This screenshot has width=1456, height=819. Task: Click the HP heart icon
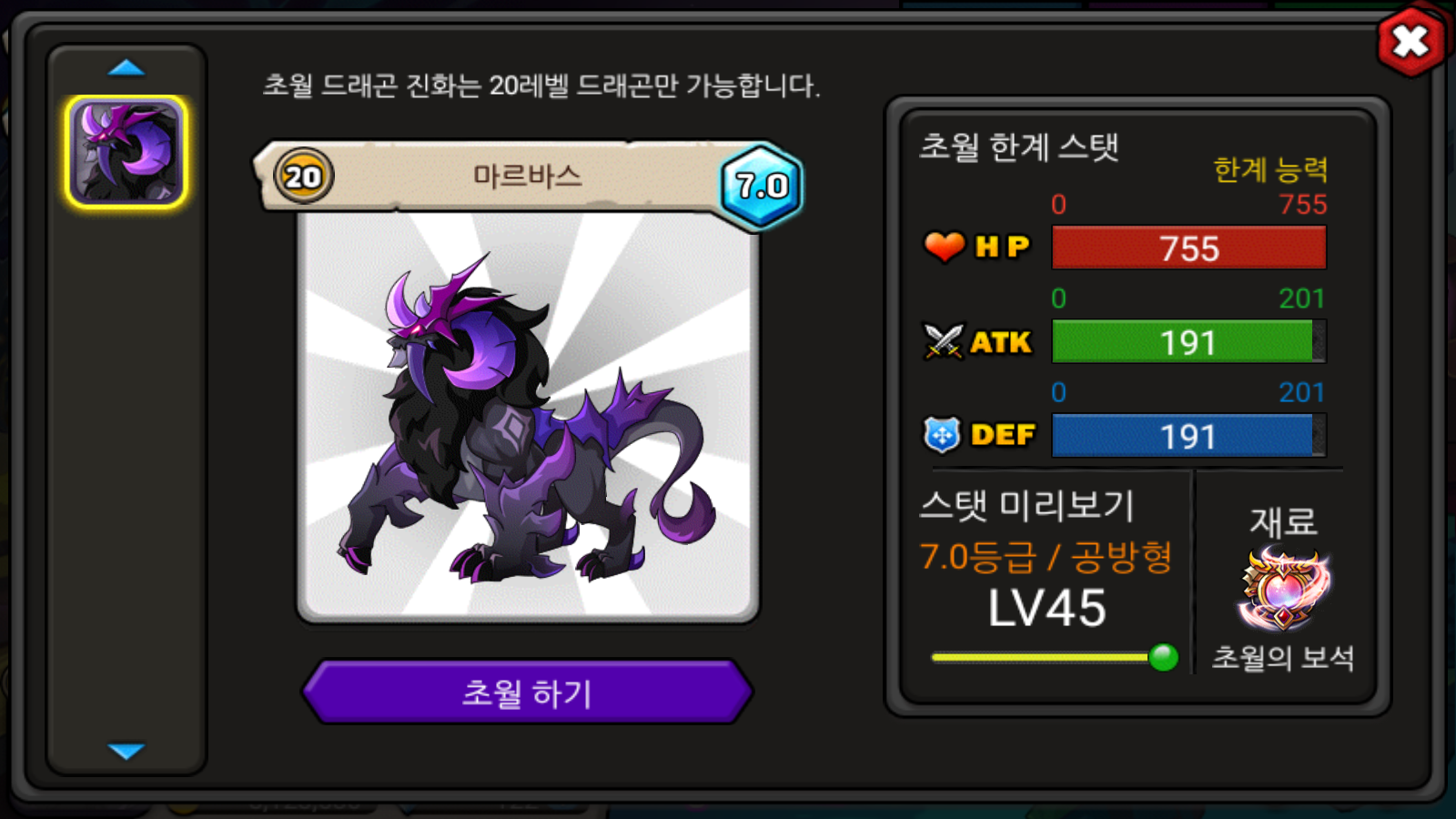coord(944,246)
